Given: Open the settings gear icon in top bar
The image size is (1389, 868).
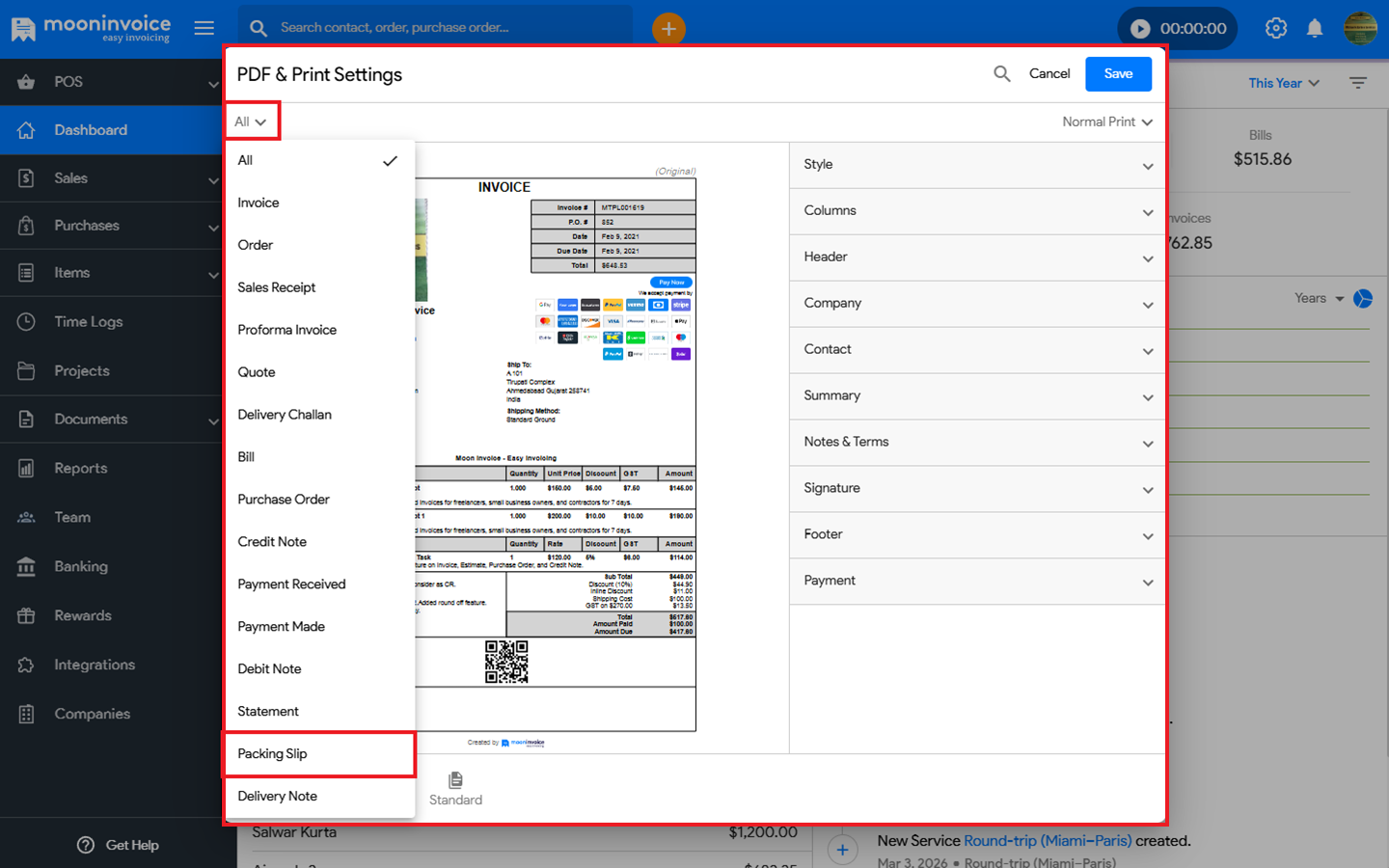Looking at the screenshot, I should click(x=1276, y=28).
